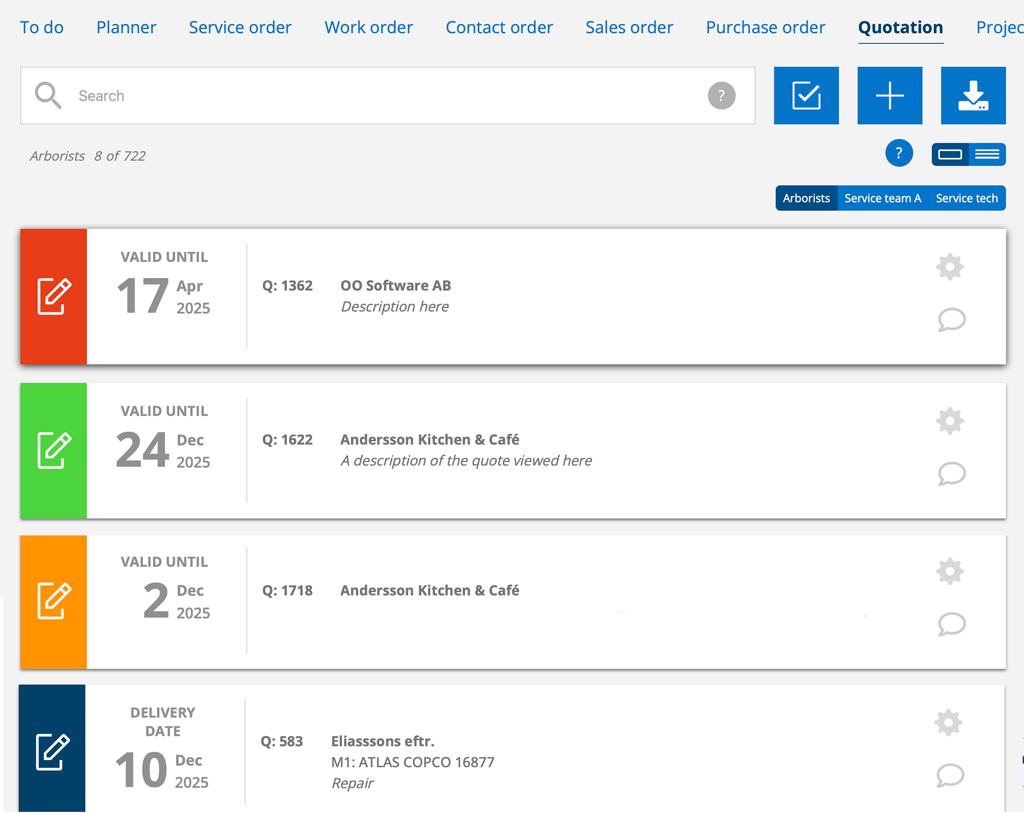Click the edit icon on quote 1718
This screenshot has height=813, width=1024.
[54, 601]
